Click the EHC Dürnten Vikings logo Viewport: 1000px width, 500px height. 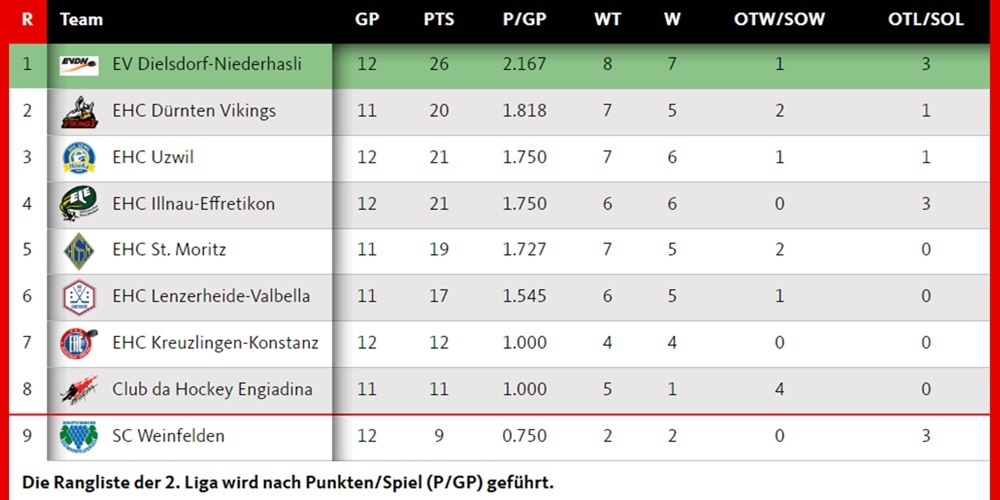[x=79, y=111]
